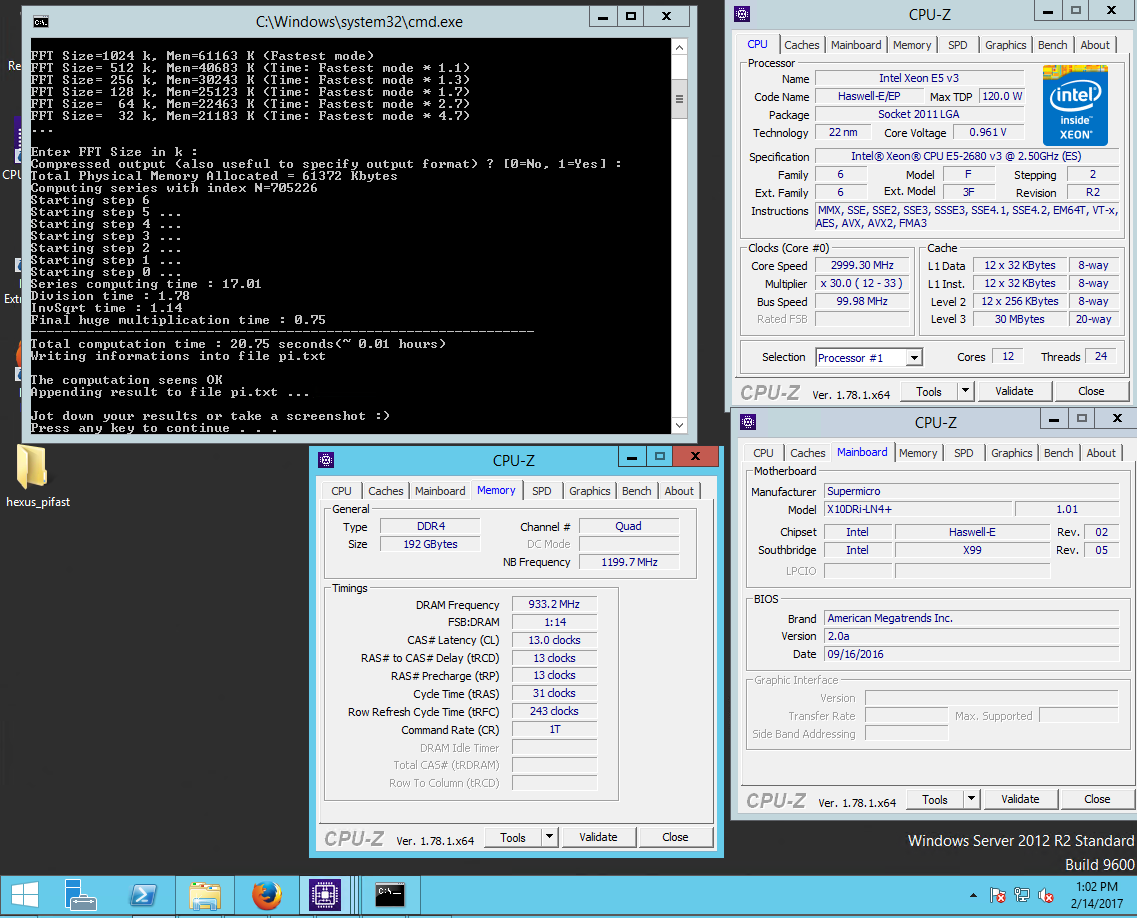Open CPU tab in Mainboard CPU-Z window
1137x918 pixels.
tap(763, 453)
